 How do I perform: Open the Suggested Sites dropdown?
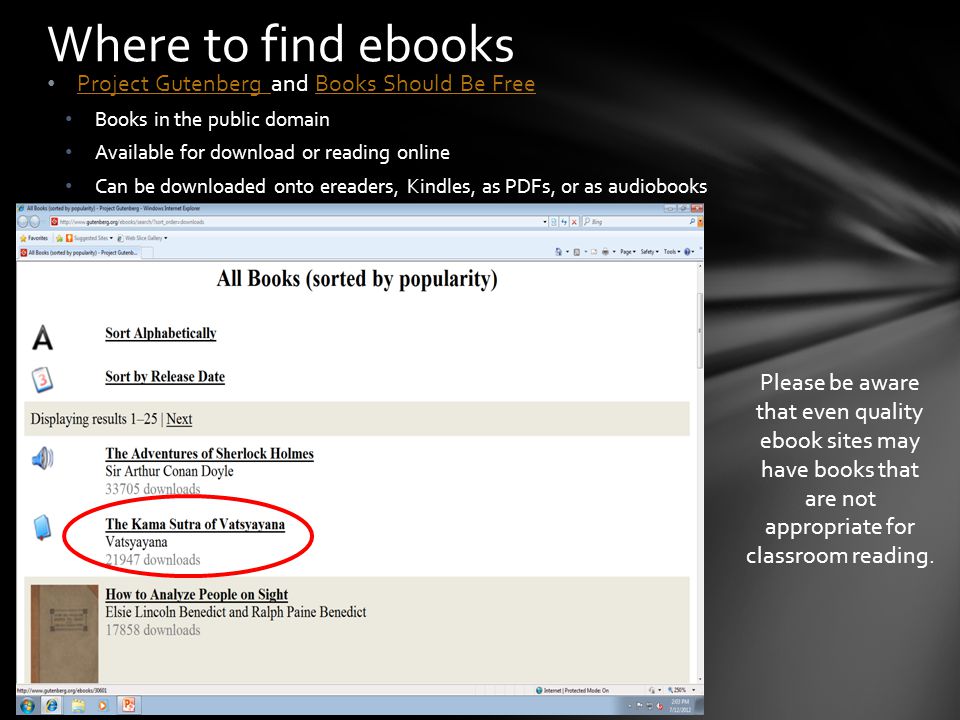coord(89,238)
